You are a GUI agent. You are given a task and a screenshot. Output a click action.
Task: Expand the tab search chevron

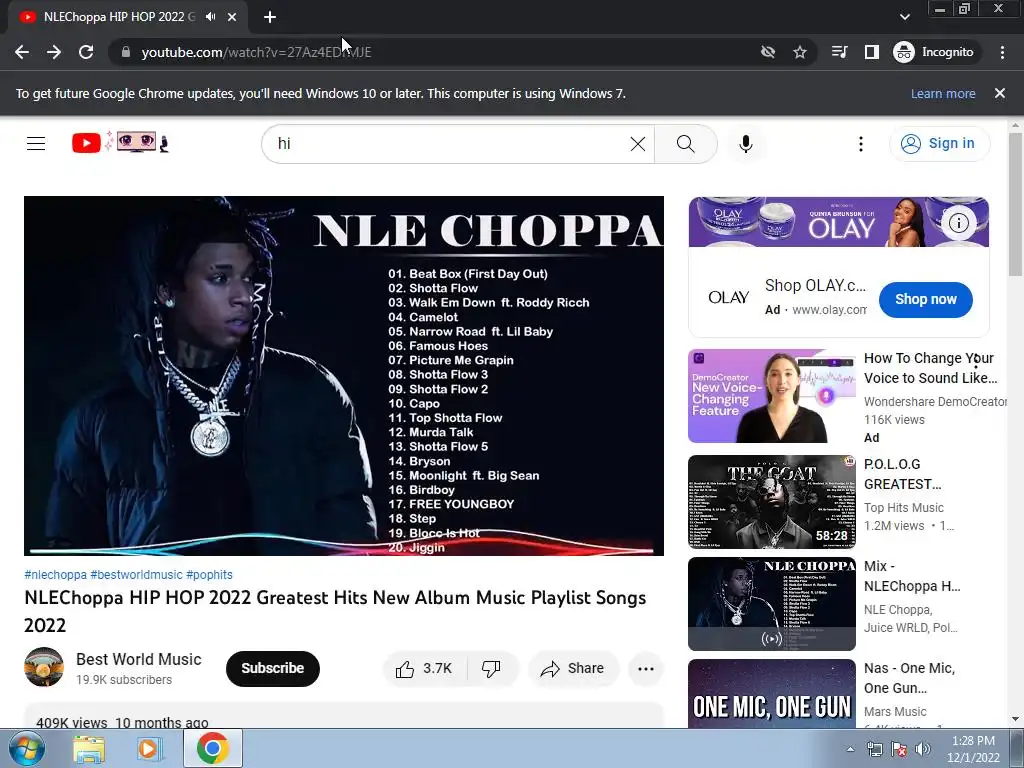tap(905, 17)
